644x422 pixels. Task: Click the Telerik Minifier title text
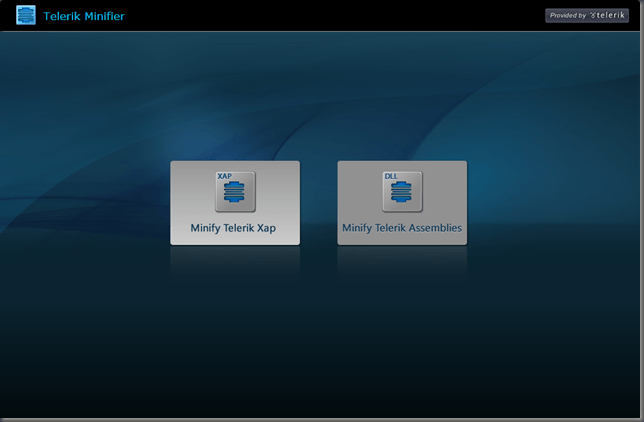coord(84,16)
